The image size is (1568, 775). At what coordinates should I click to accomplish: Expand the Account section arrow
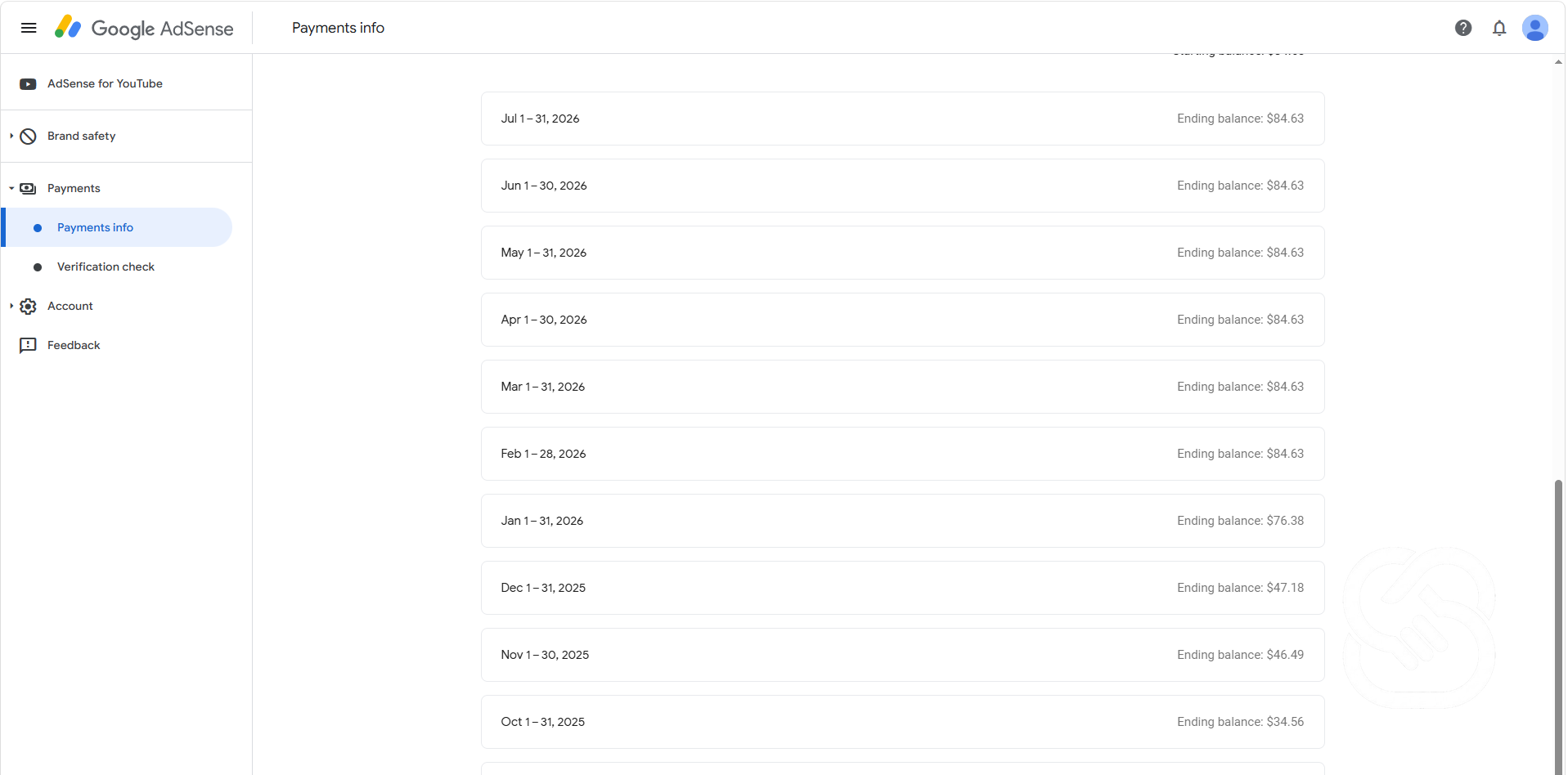tap(11, 307)
